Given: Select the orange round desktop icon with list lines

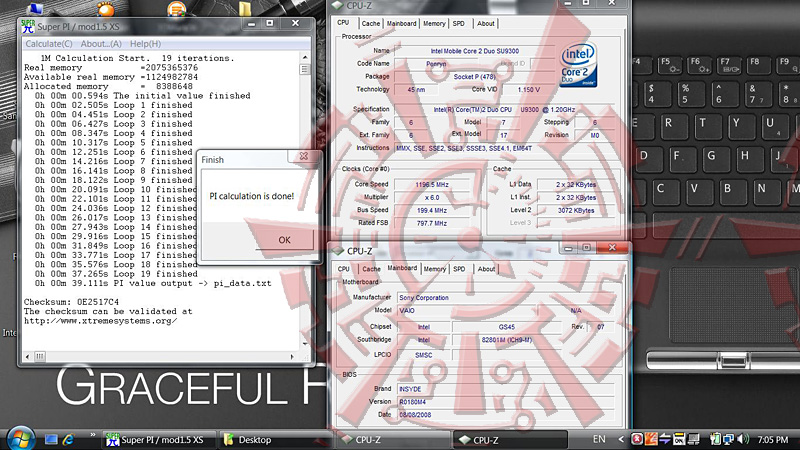Looking at the screenshot, I should pos(177,8).
